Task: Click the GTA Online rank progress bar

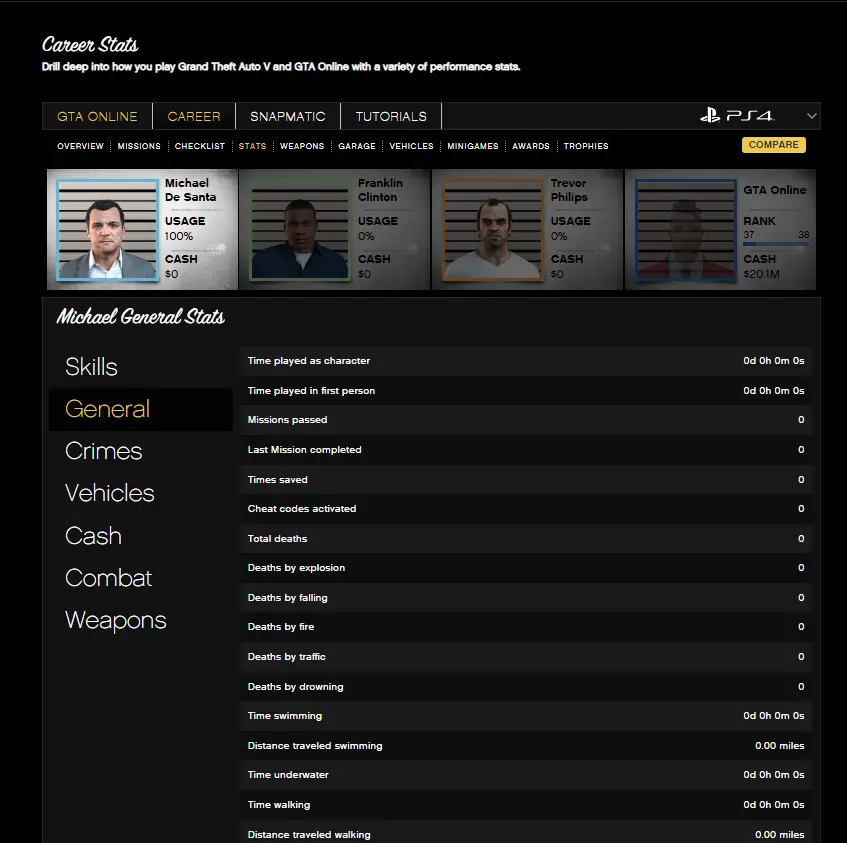Action: click(776, 243)
